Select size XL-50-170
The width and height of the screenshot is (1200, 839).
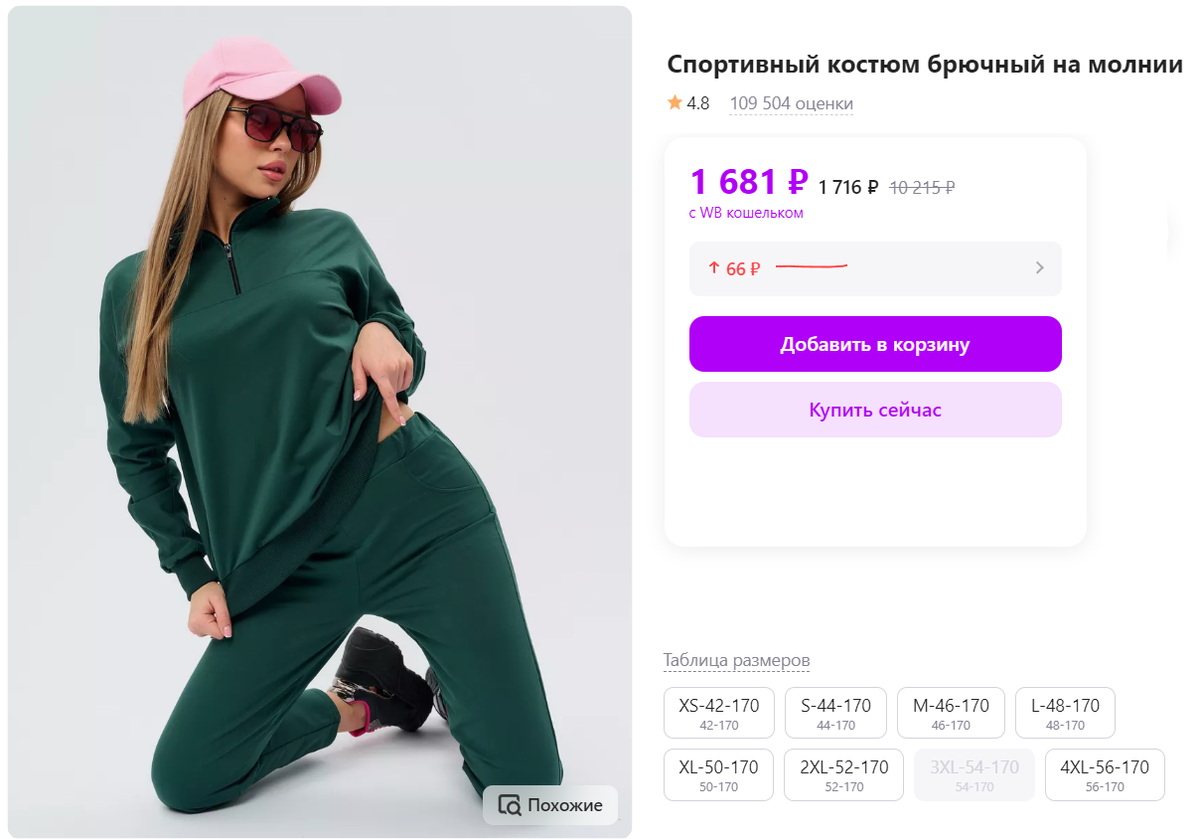[718, 774]
